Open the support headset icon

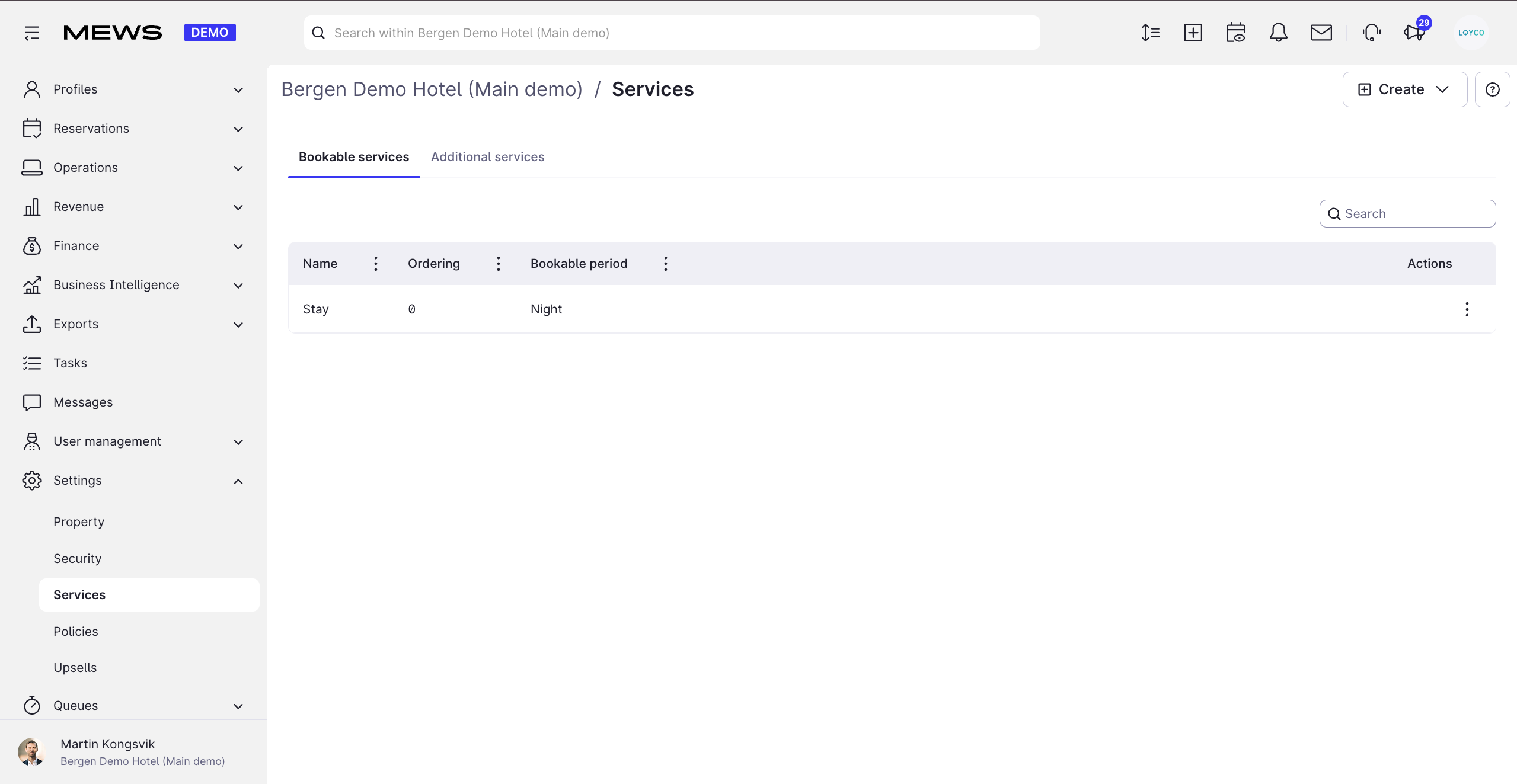tap(1371, 33)
